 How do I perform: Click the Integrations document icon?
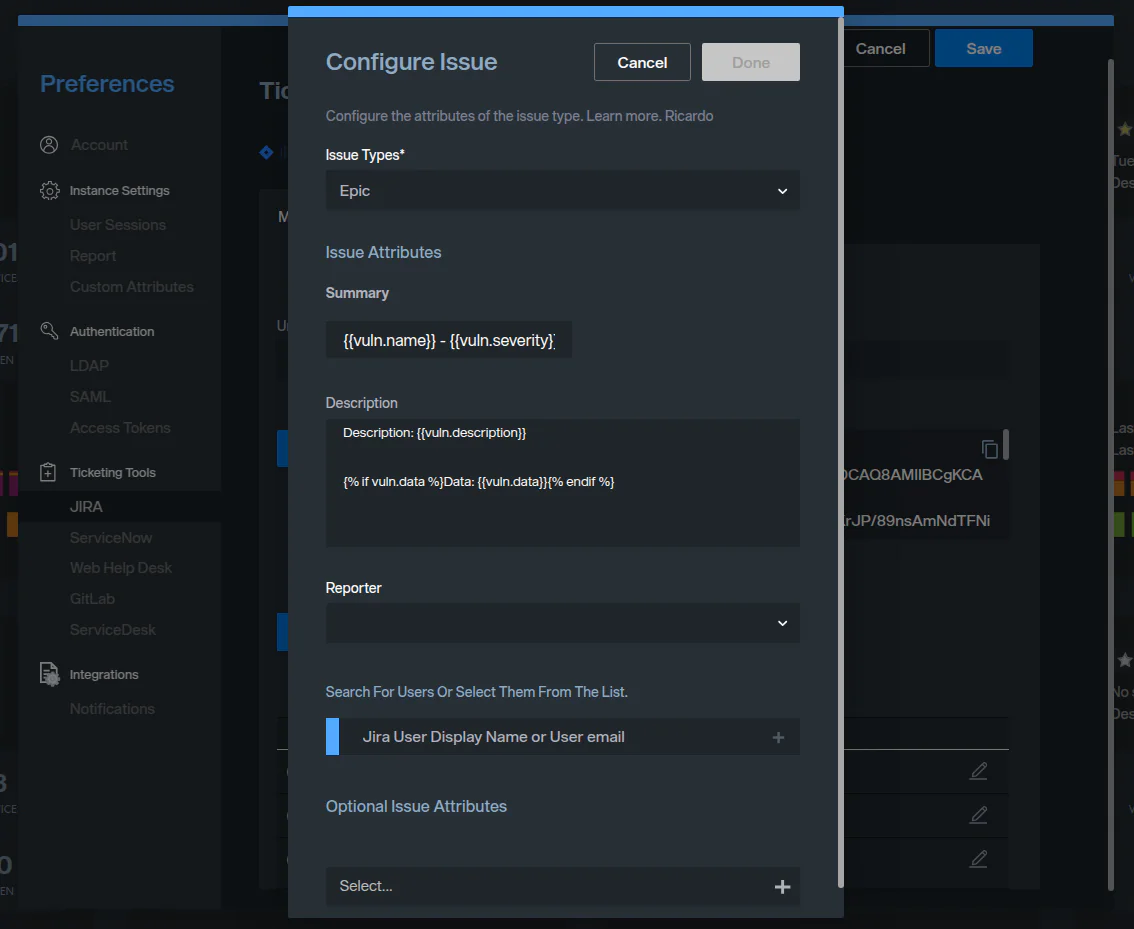click(x=49, y=675)
